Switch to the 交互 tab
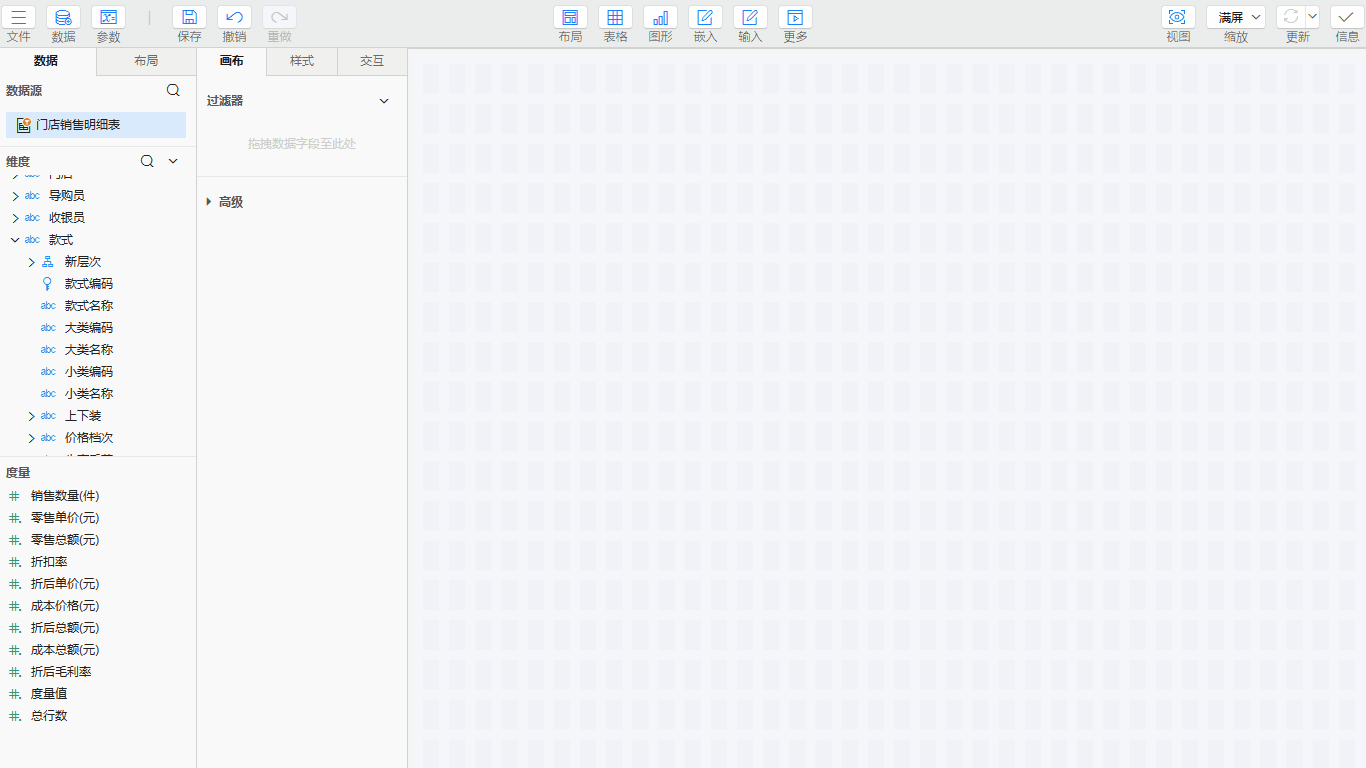Screen dimensions: 1366x768 pyautogui.click(x=372, y=61)
